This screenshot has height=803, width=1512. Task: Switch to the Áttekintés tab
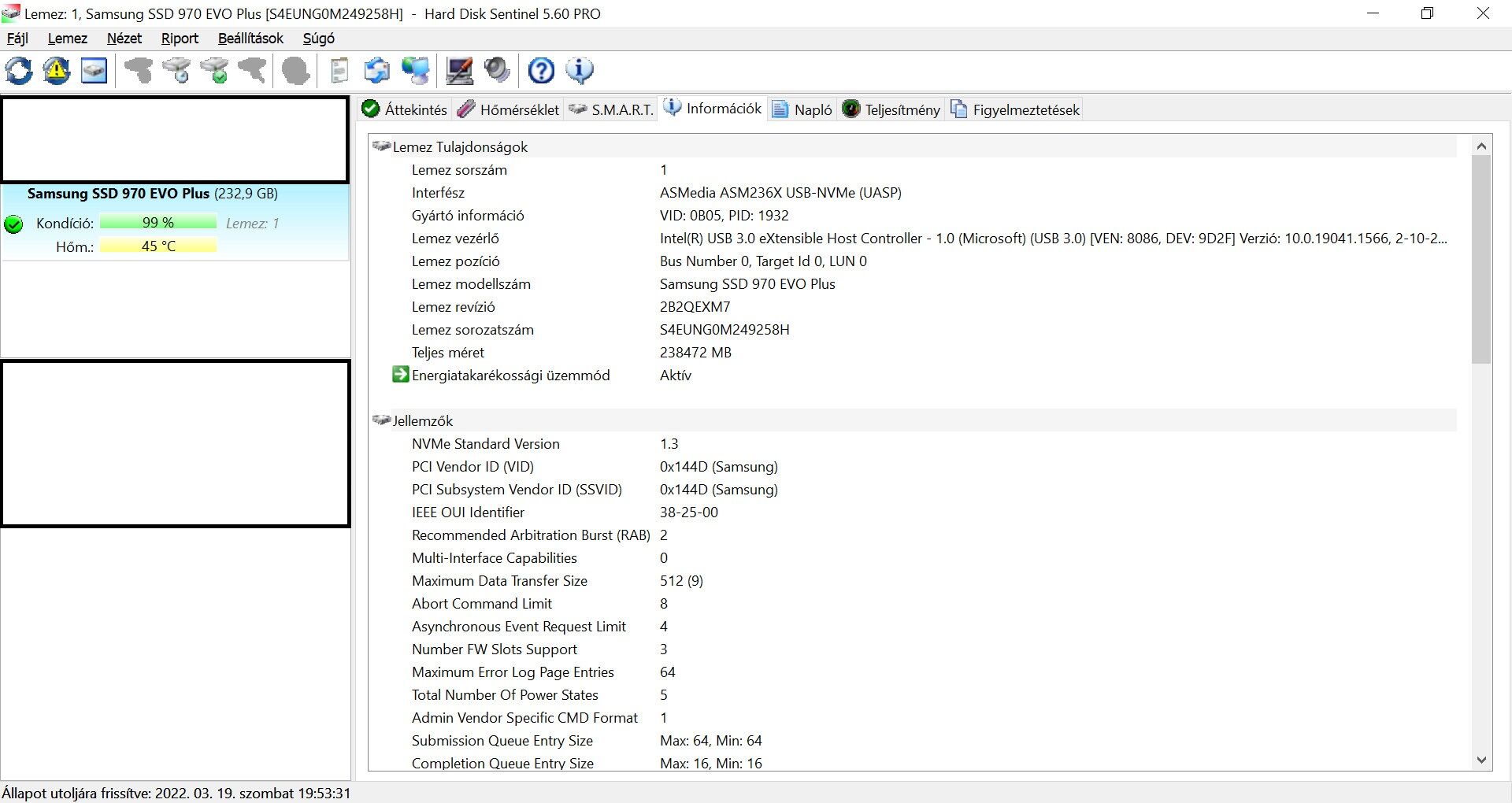(405, 109)
